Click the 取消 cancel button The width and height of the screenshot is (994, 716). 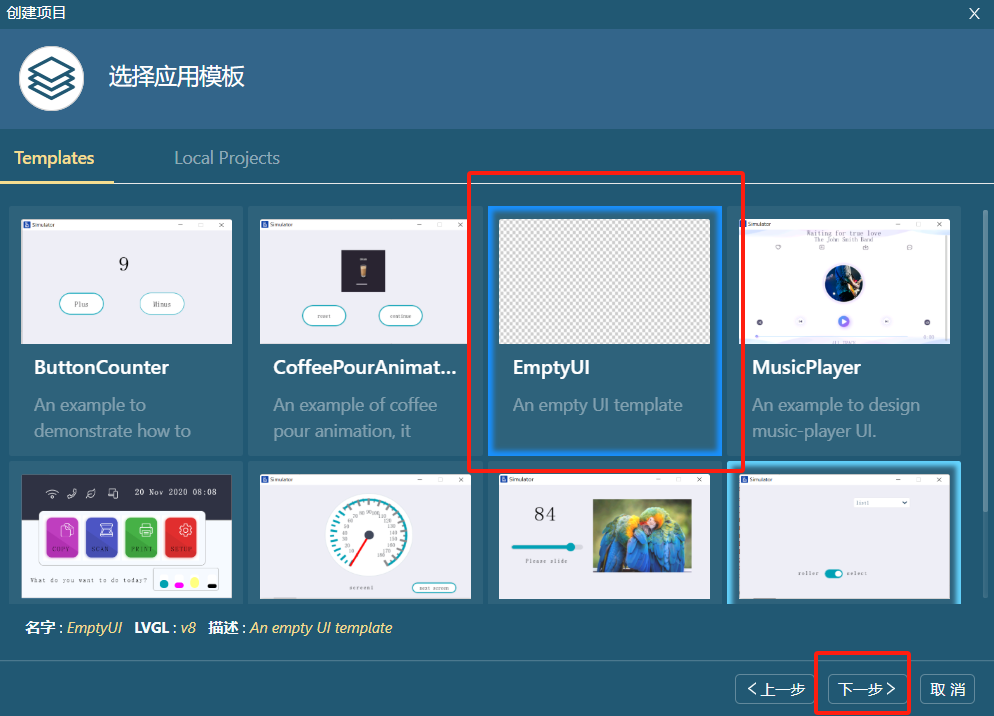tap(946, 688)
